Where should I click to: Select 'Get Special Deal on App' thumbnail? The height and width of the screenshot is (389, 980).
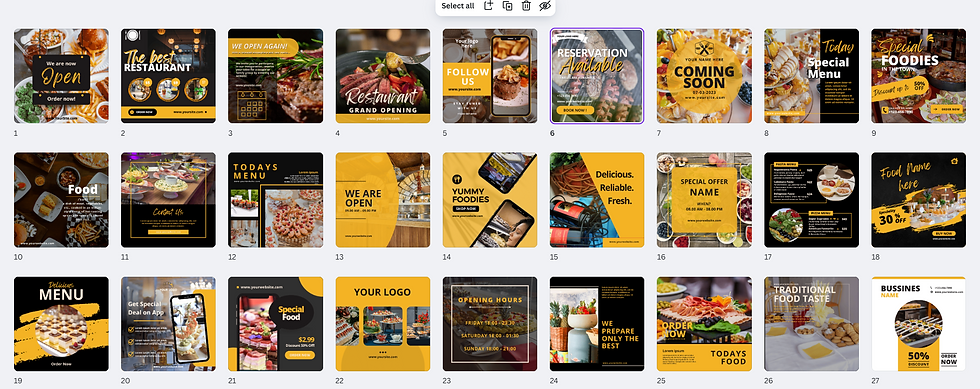[x=168, y=324]
